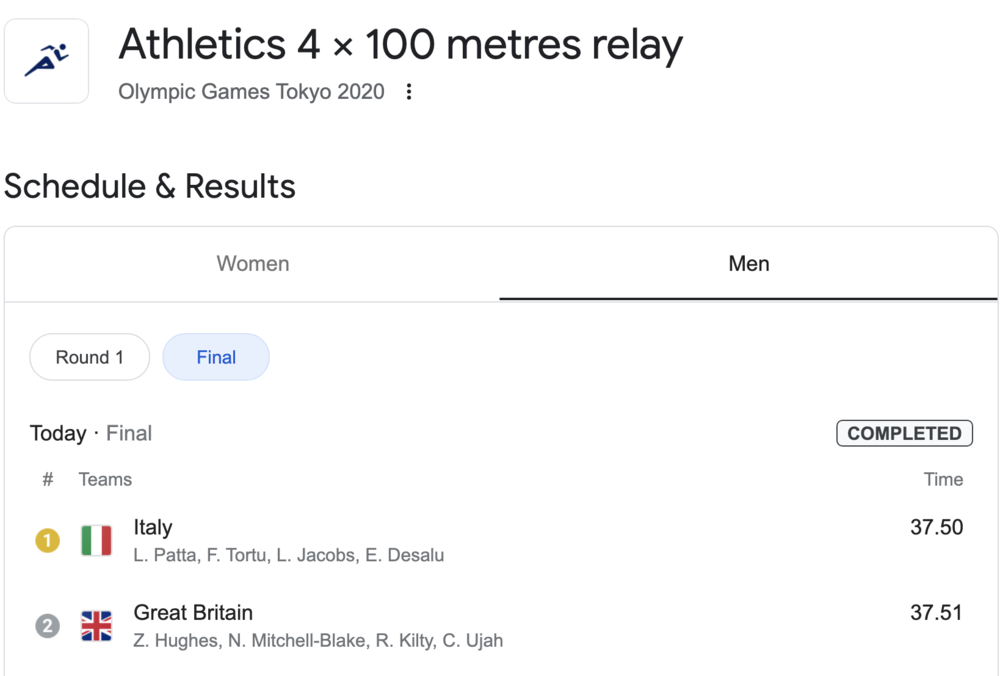Select the Round 1 filter chip
The image size is (1000, 676).
point(90,357)
